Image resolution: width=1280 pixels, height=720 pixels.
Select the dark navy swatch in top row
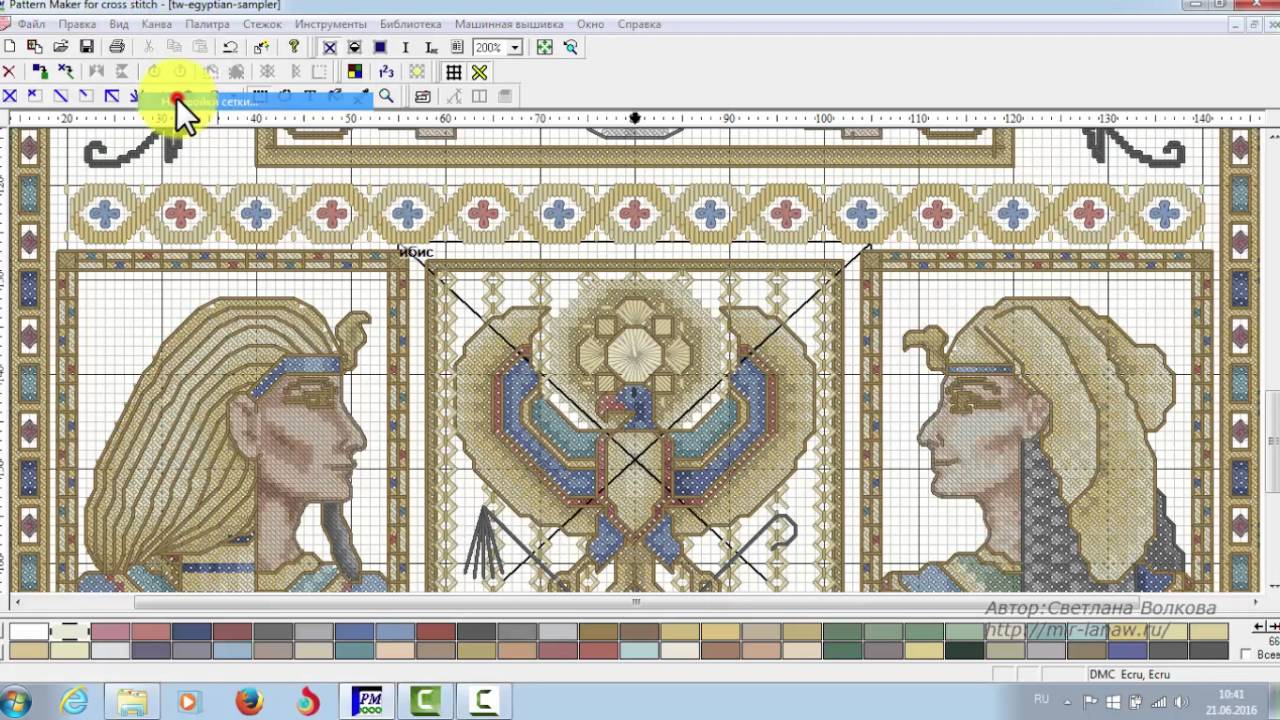click(x=192, y=631)
